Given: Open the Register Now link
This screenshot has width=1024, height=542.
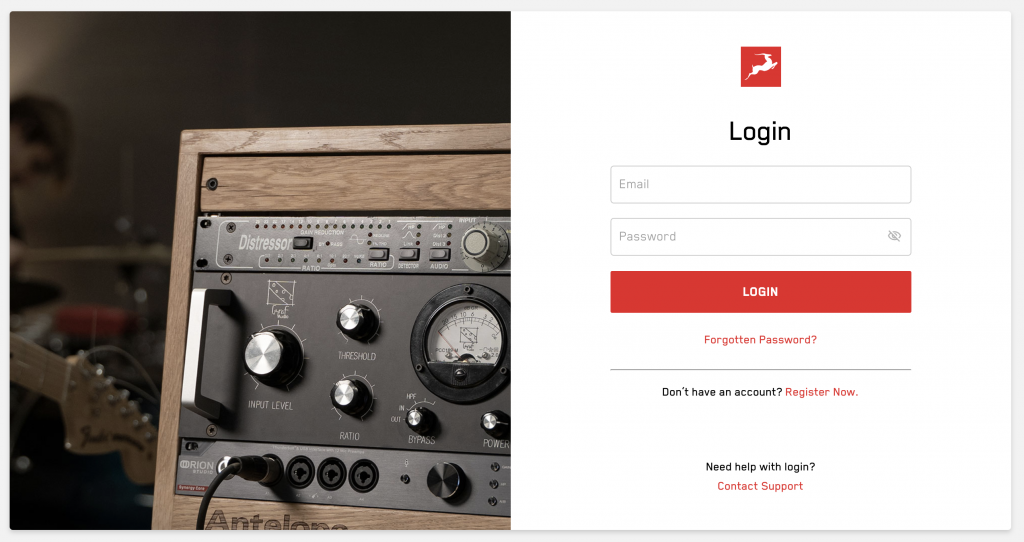Looking at the screenshot, I should (822, 392).
